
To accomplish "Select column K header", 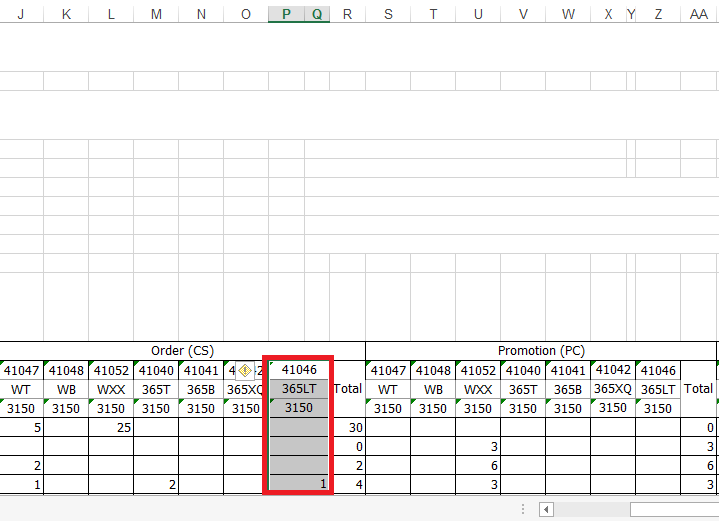I will [66, 14].
